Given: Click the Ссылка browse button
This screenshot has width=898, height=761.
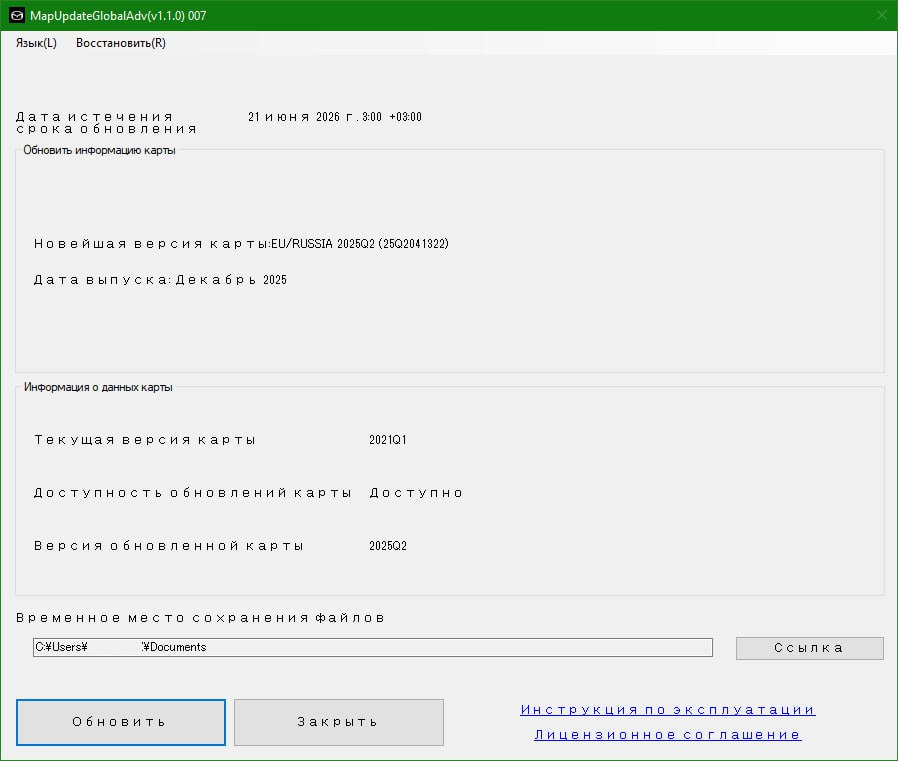Looking at the screenshot, I should coord(809,648).
